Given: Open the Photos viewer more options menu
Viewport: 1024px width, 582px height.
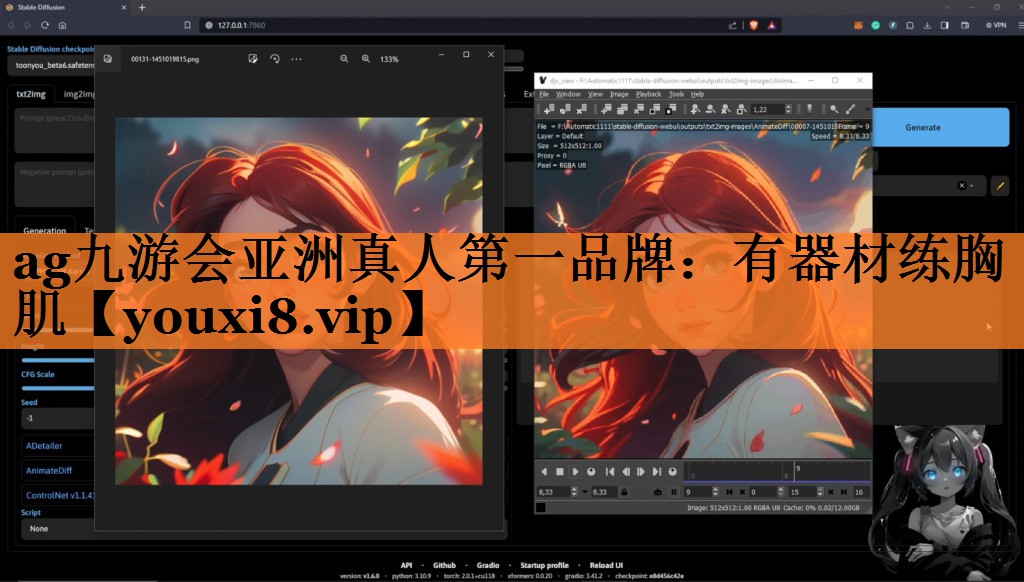Looking at the screenshot, I should click(x=296, y=59).
